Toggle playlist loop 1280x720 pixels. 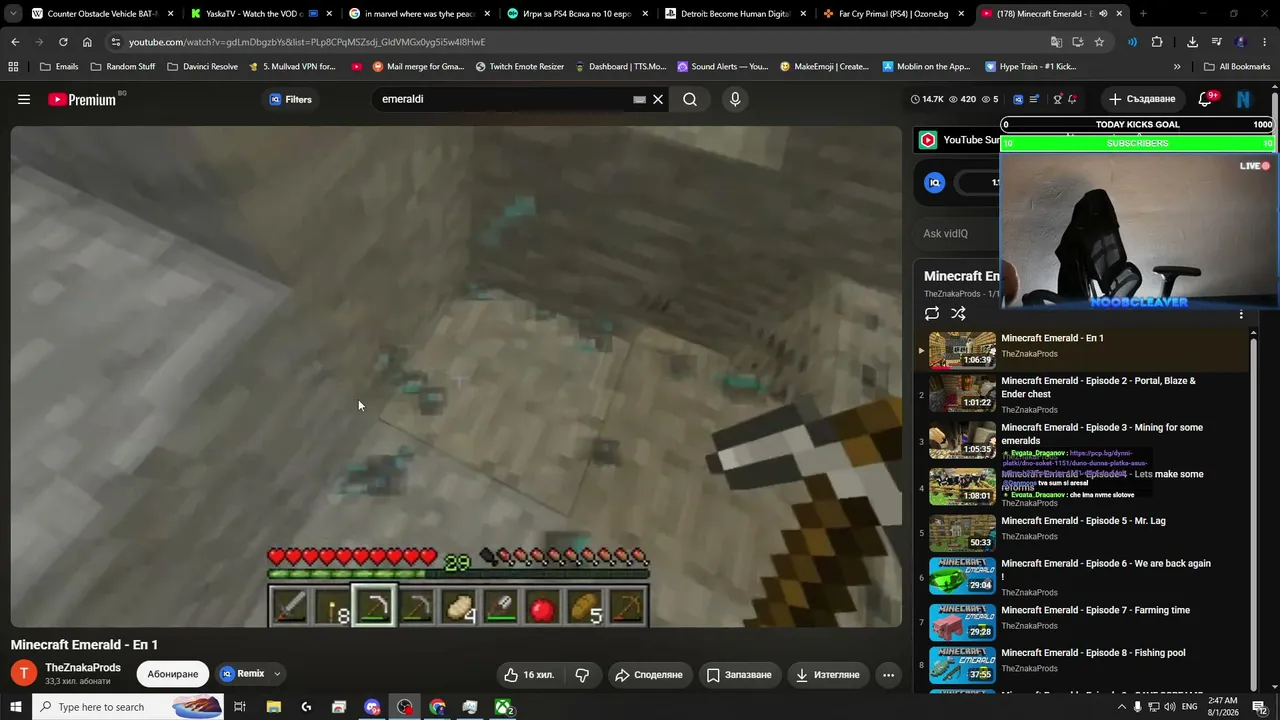coord(932,314)
